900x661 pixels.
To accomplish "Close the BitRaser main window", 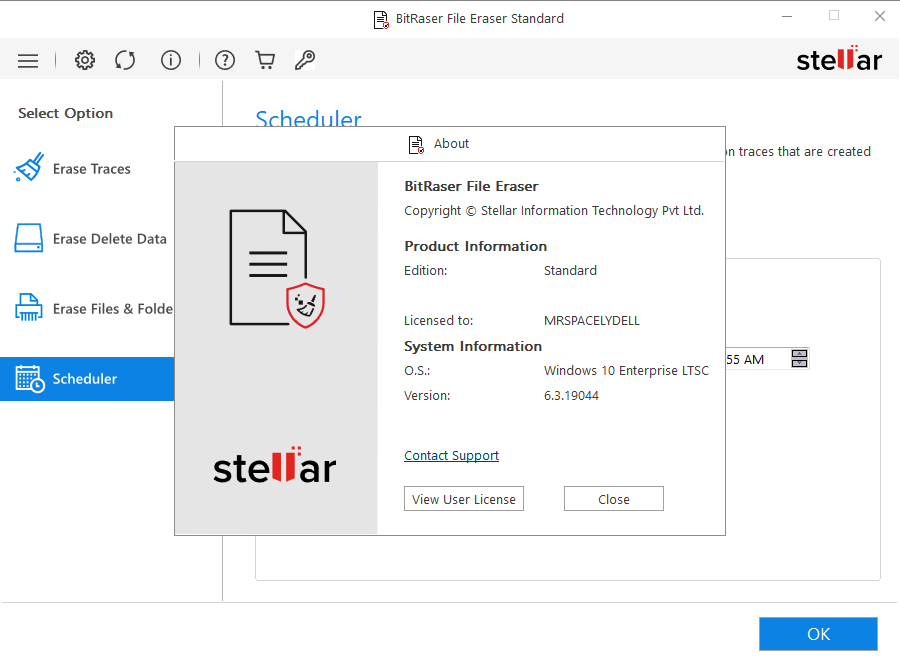I will coord(879,17).
